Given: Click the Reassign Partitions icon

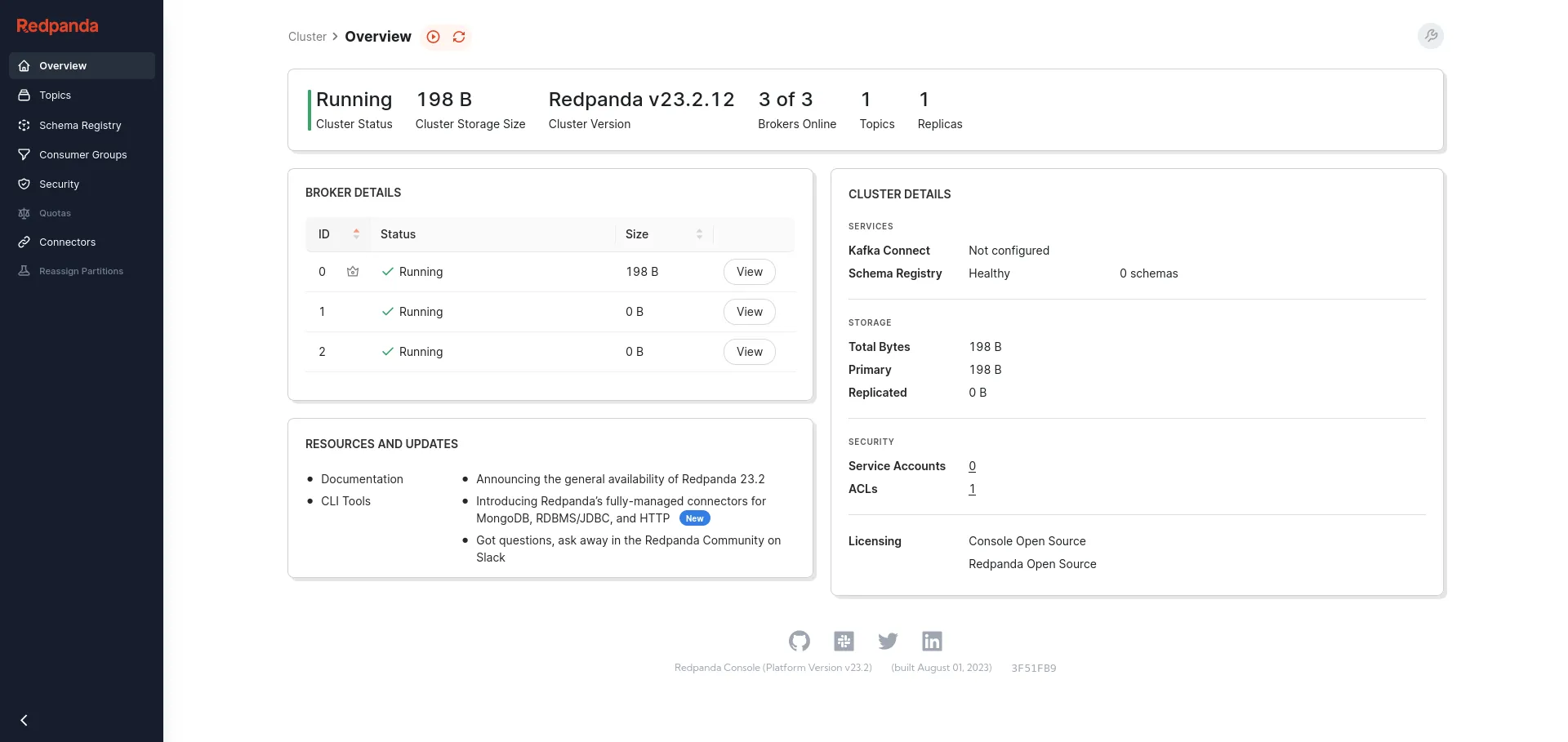Looking at the screenshot, I should tap(24, 271).
